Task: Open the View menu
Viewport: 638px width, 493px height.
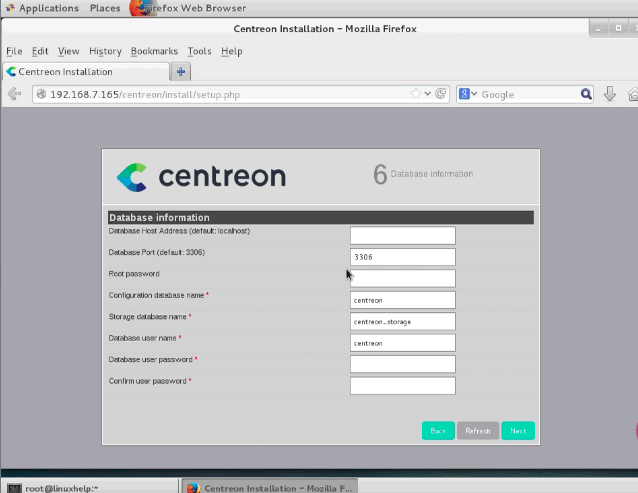Action: point(68,51)
